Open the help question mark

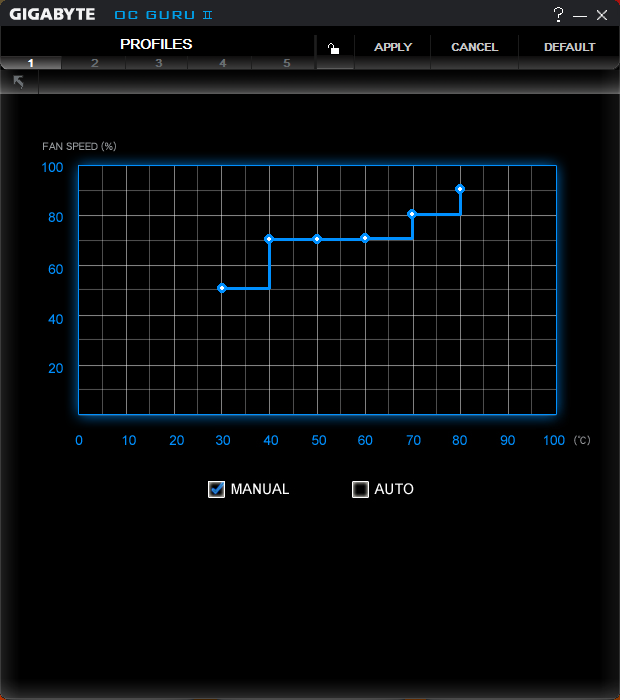pyautogui.click(x=558, y=15)
